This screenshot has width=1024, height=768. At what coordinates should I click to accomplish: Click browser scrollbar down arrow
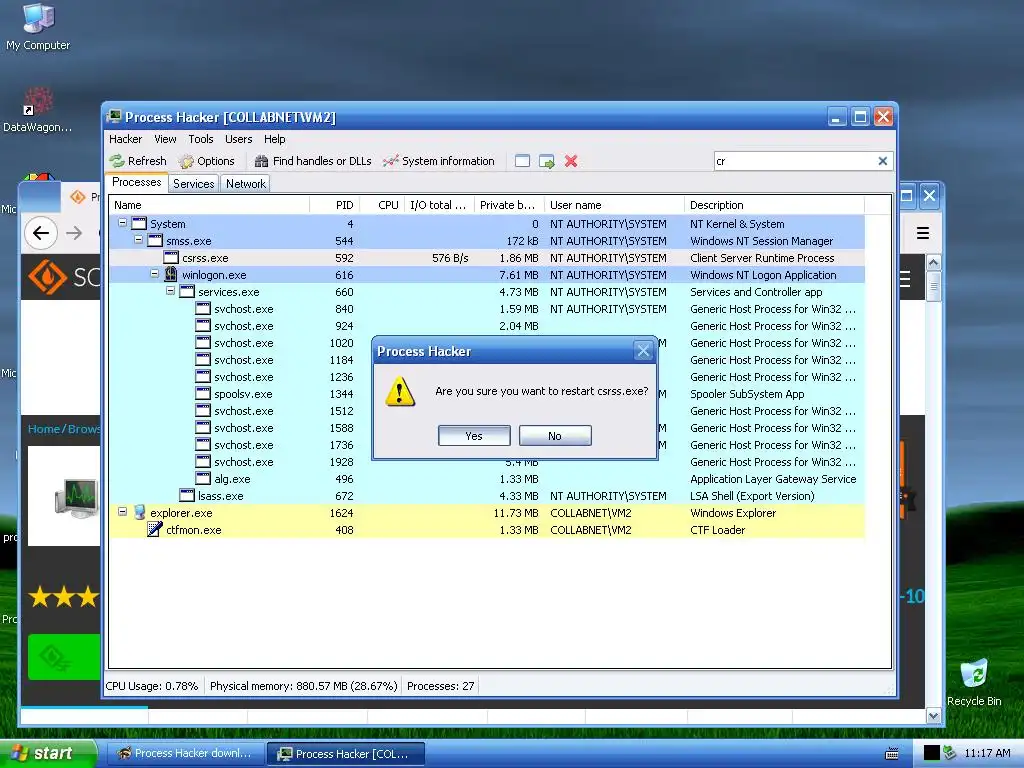coord(933,716)
